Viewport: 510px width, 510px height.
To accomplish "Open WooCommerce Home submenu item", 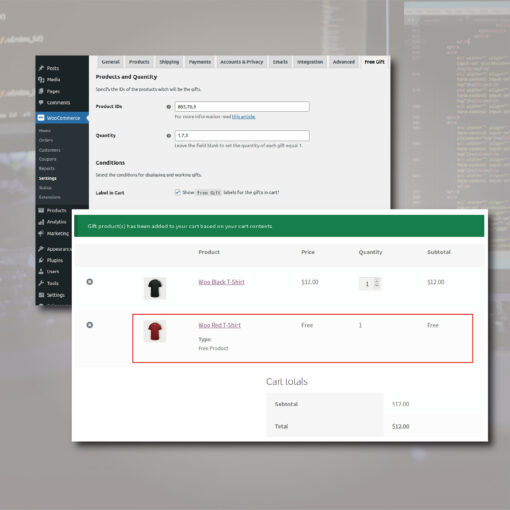I will (45, 131).
